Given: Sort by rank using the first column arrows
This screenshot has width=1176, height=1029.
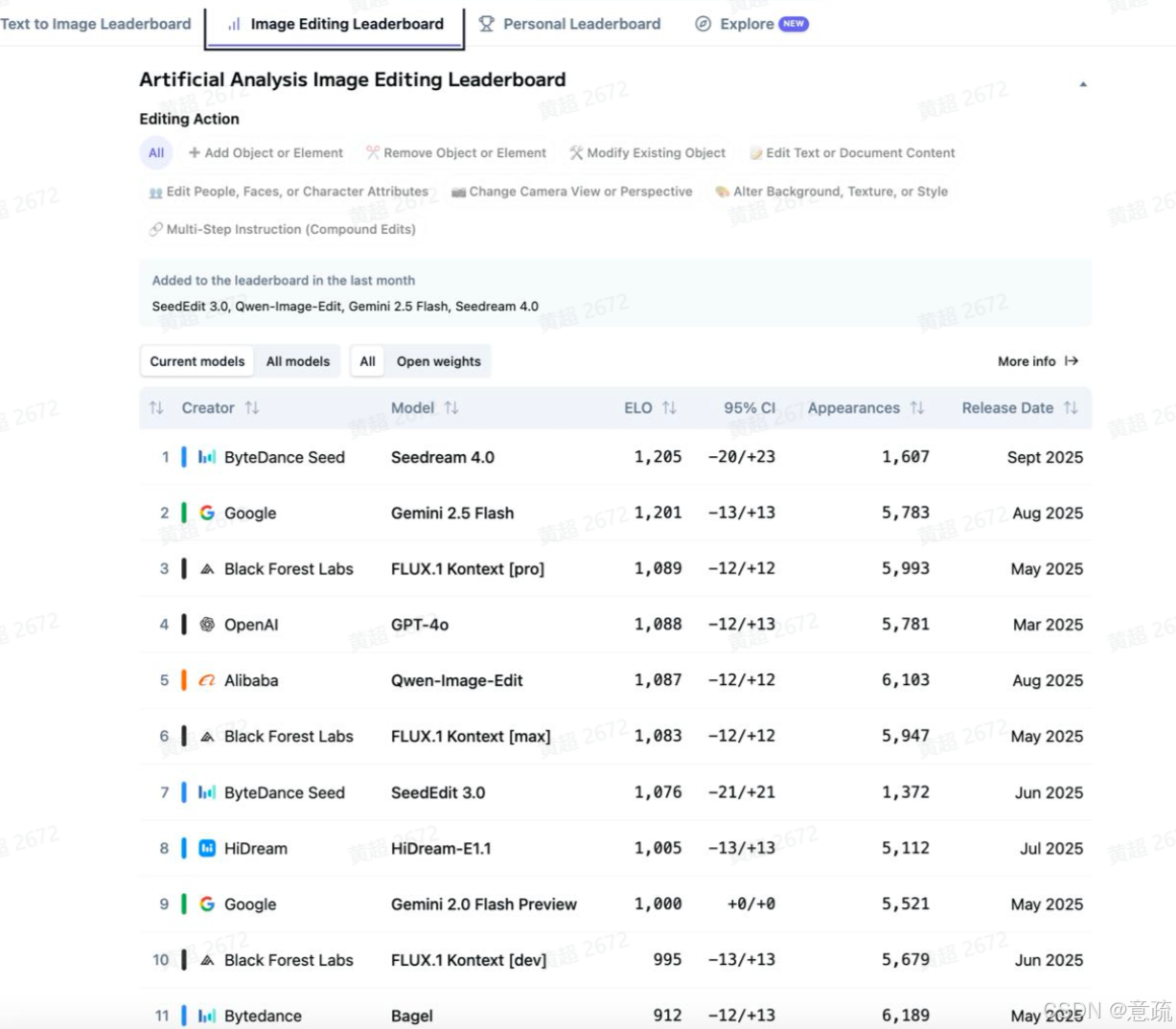Looking at the screenshot, I should pos(156,408).
